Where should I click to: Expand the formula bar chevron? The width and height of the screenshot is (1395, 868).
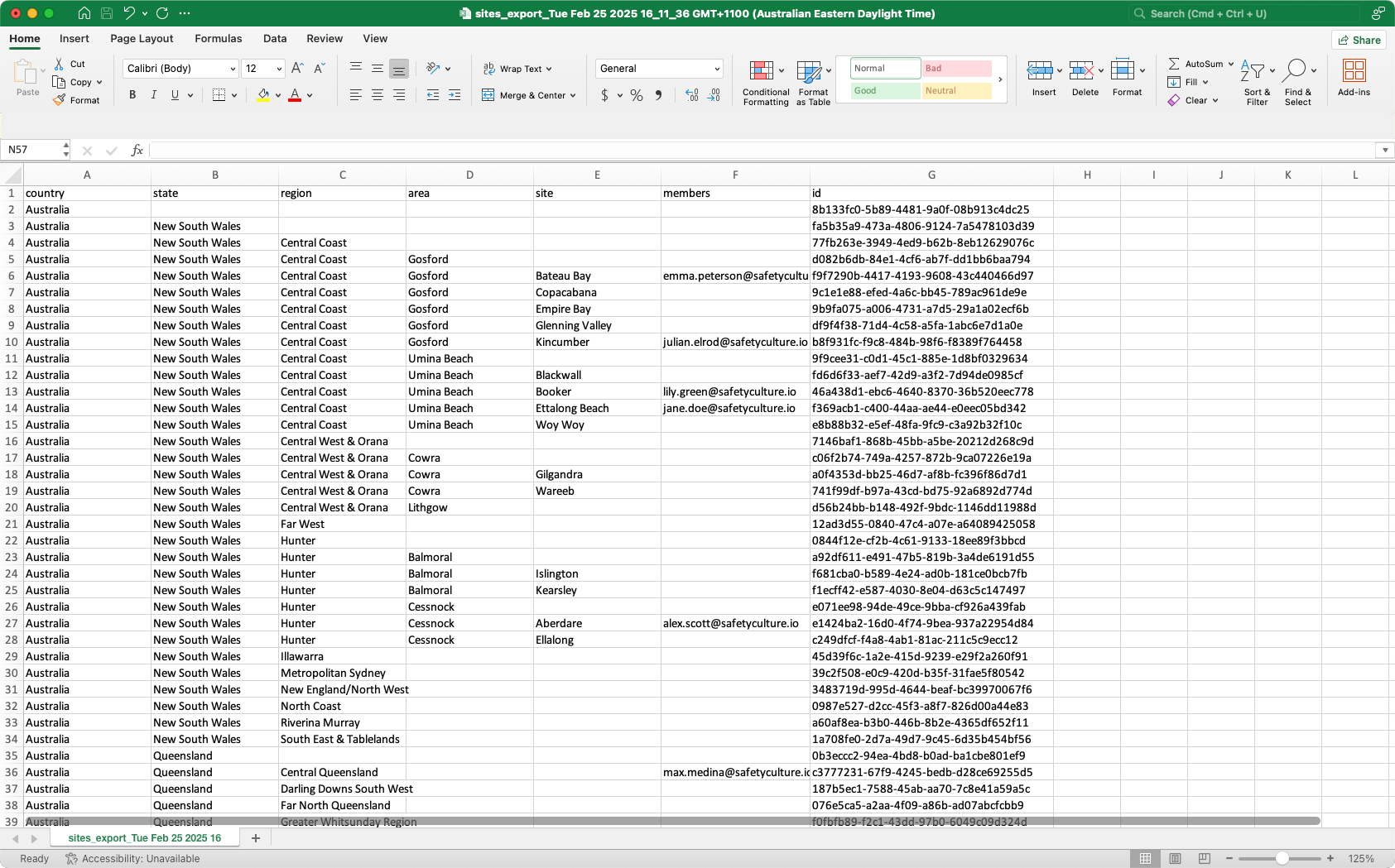tap(1384, 150)
